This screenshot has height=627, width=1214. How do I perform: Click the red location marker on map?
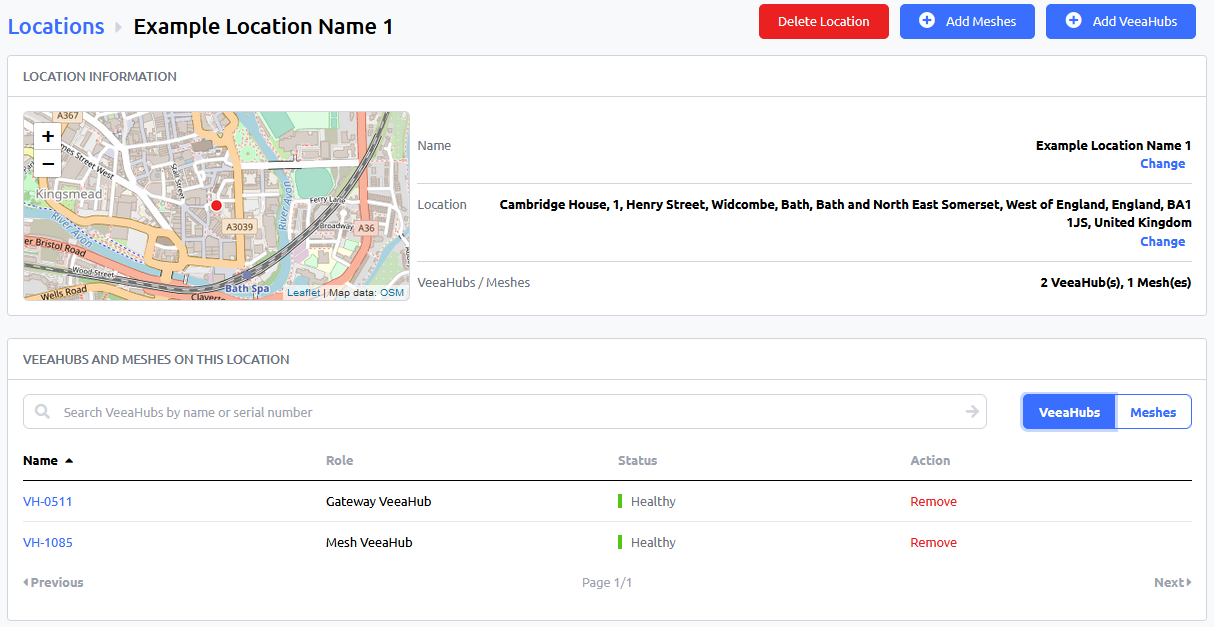(216, 205)
